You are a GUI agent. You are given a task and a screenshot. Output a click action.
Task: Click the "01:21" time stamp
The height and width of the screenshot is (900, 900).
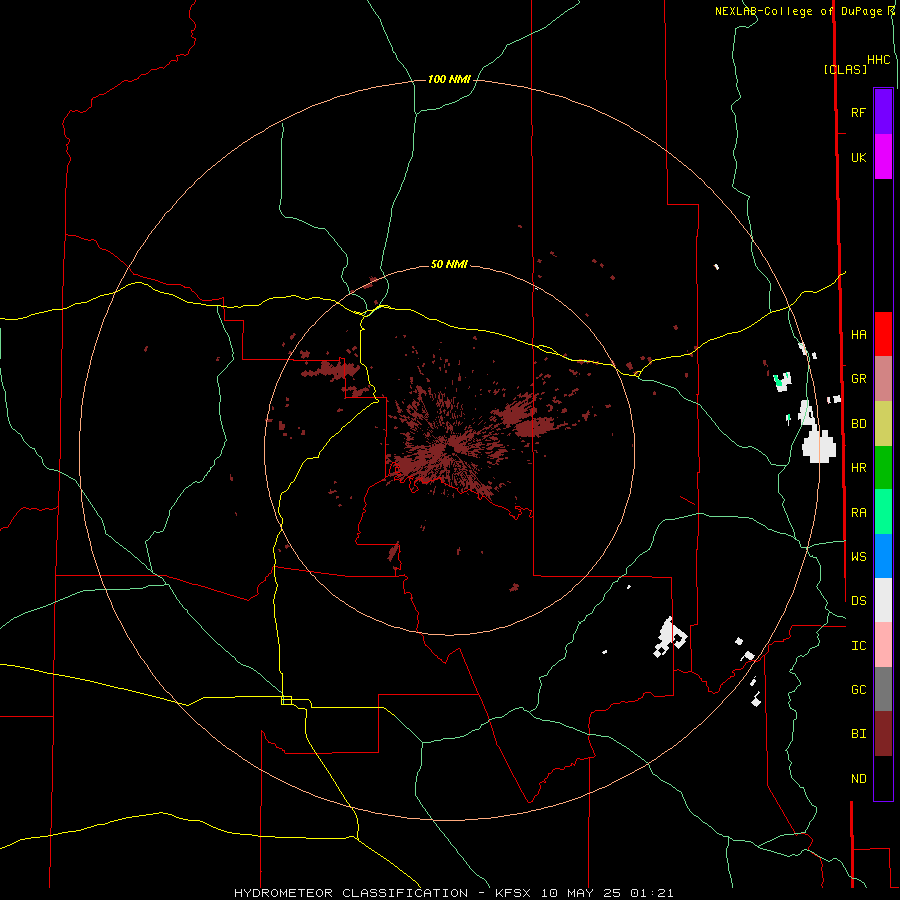point(651,893)
